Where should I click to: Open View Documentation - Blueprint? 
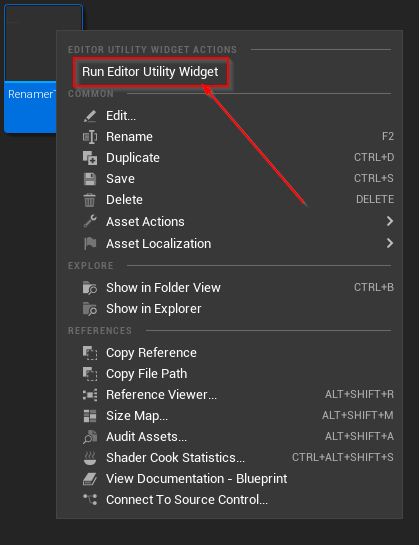coord(229,479)
